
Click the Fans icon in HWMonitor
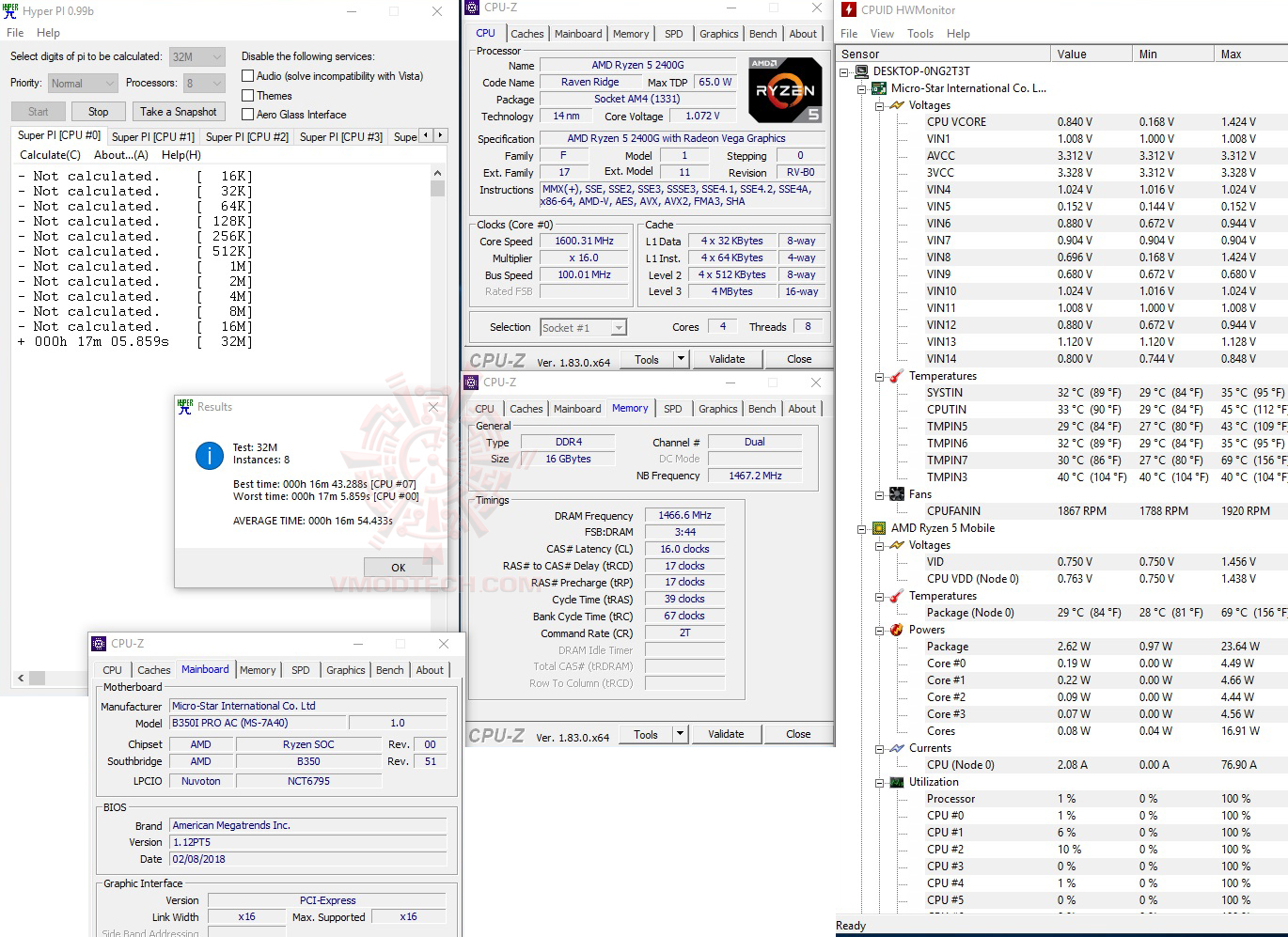coord(897,494)
